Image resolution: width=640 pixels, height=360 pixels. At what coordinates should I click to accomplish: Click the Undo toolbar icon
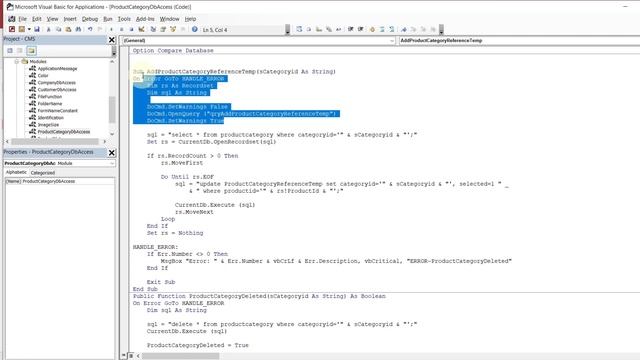coord(90,29)
